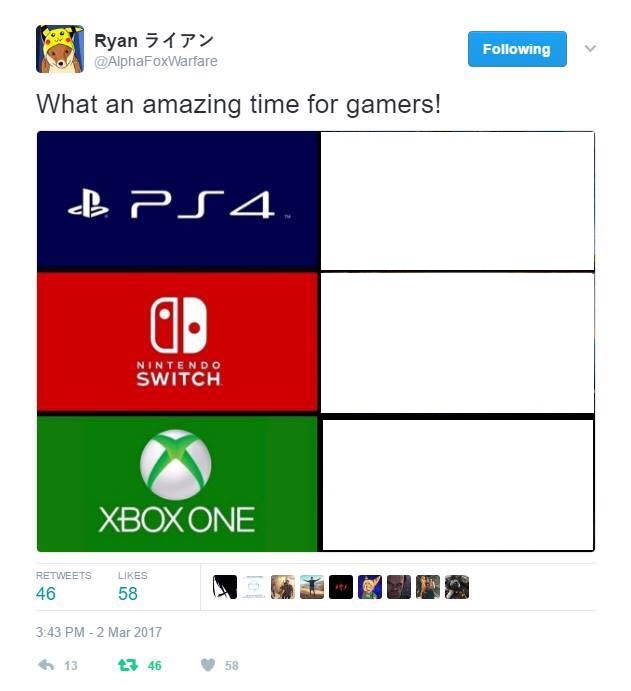Click the reply arrow icon
The width and height of the screenshot is (631, 691).
(x=46, y=665)
